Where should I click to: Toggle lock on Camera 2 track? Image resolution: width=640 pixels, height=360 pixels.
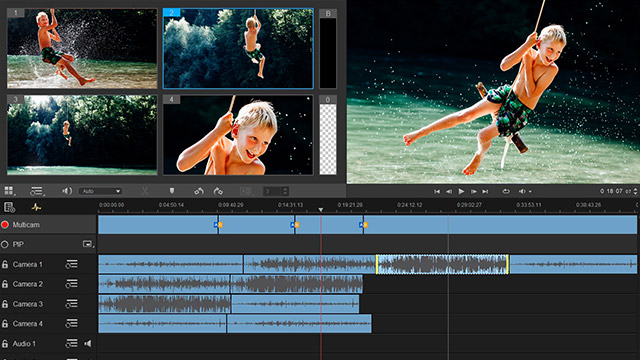[5, 284]
